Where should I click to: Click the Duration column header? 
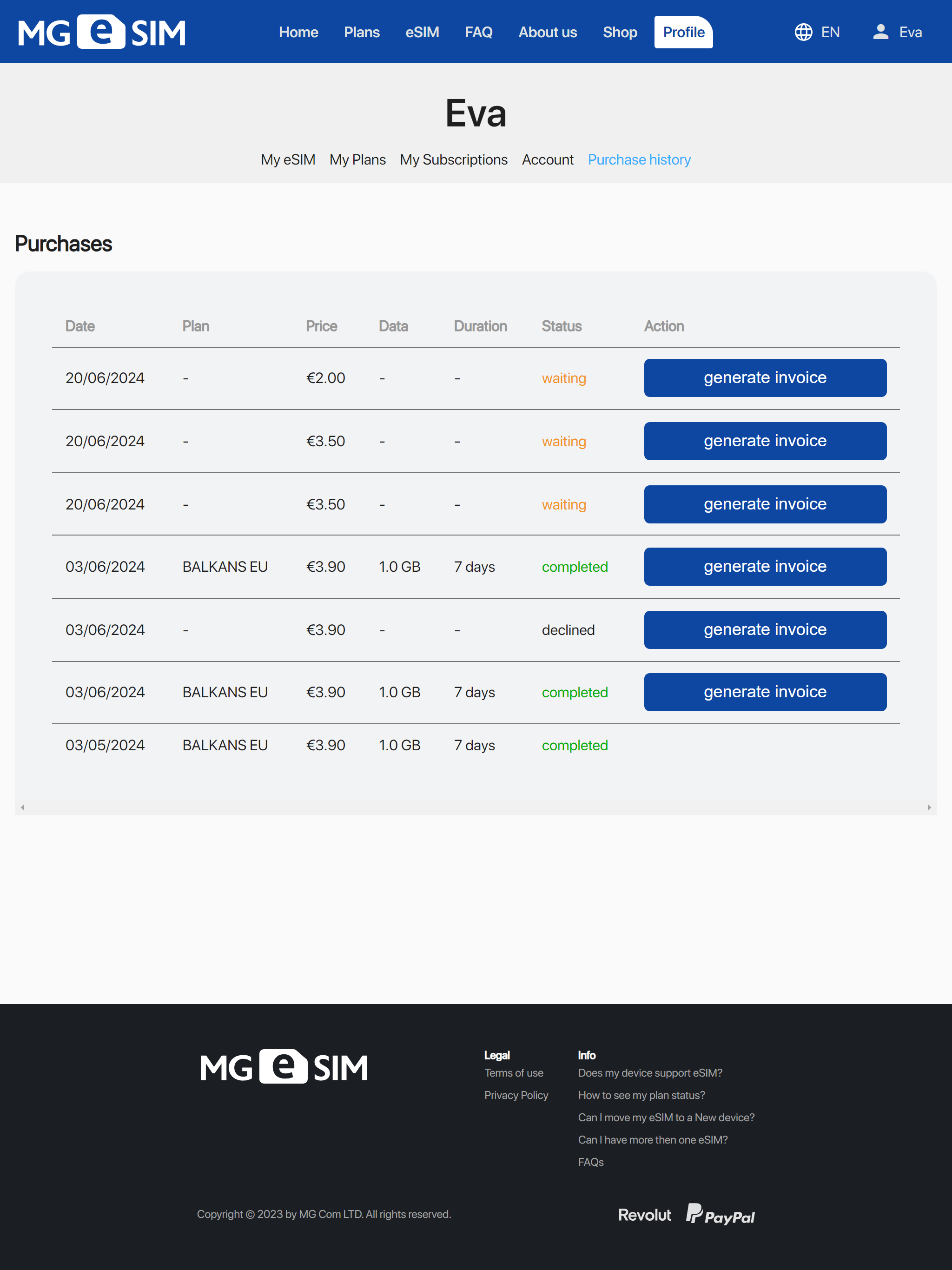[480, 326]
